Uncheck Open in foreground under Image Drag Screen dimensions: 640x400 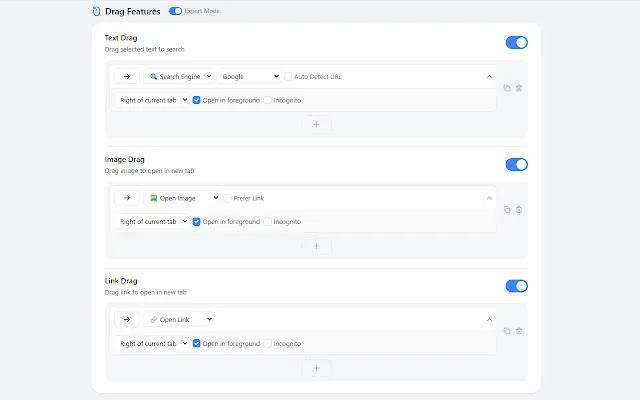point(196,222)
